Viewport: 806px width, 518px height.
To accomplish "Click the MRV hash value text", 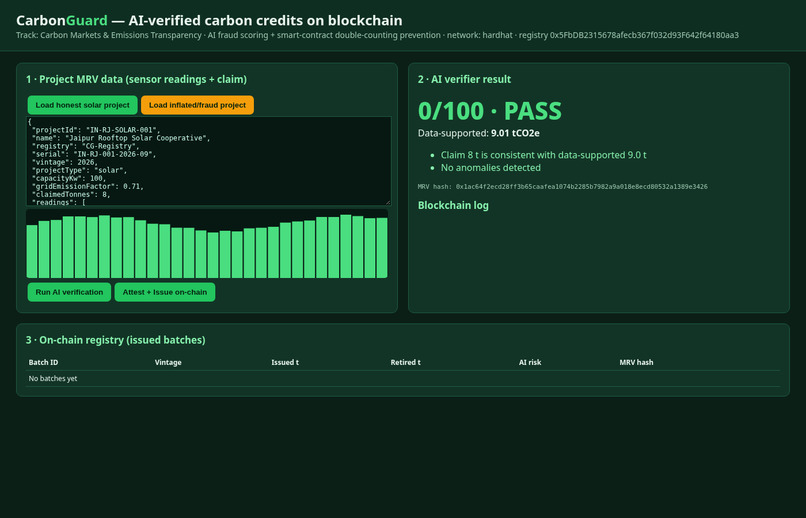I will (581, 187).
